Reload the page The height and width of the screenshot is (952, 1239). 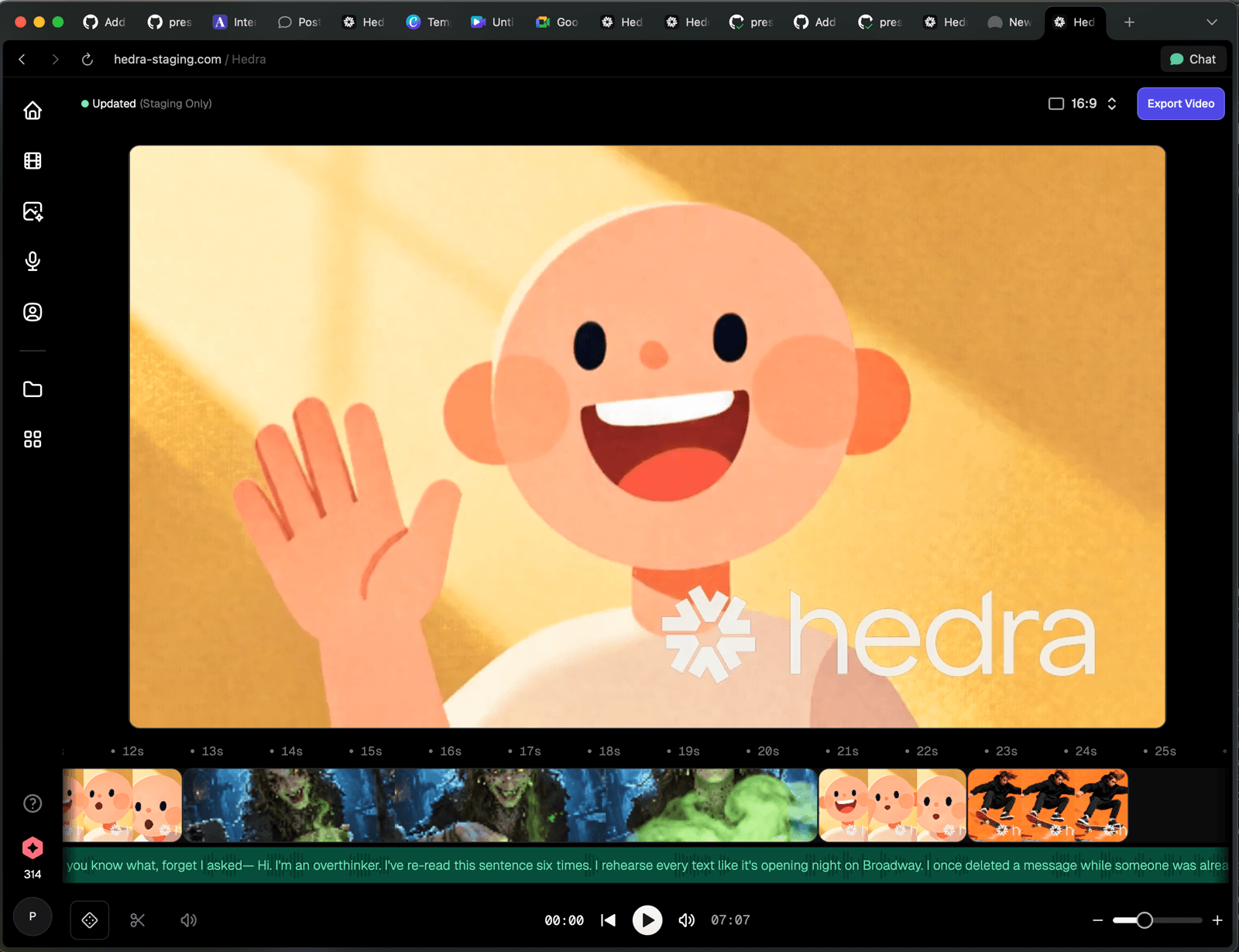pyautogui.click(x=88, y=59)
